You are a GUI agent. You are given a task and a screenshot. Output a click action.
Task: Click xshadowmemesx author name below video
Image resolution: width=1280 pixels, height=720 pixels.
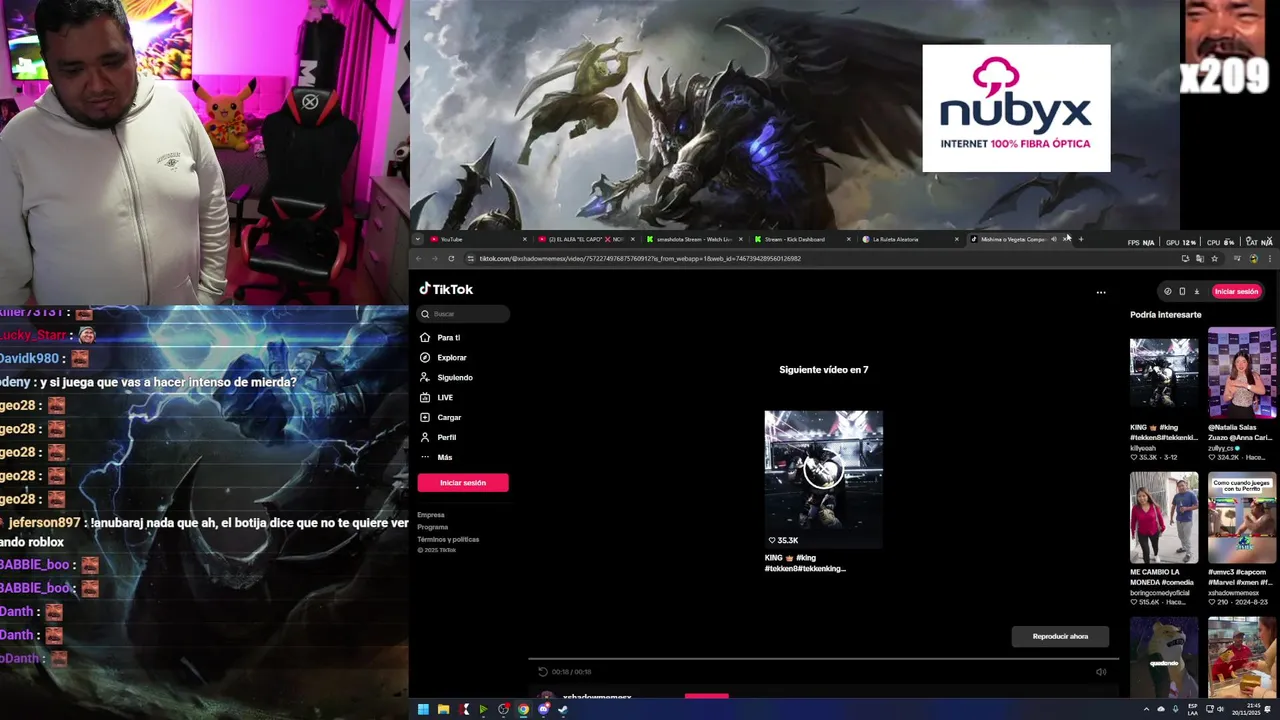click(x=597, y=697)
